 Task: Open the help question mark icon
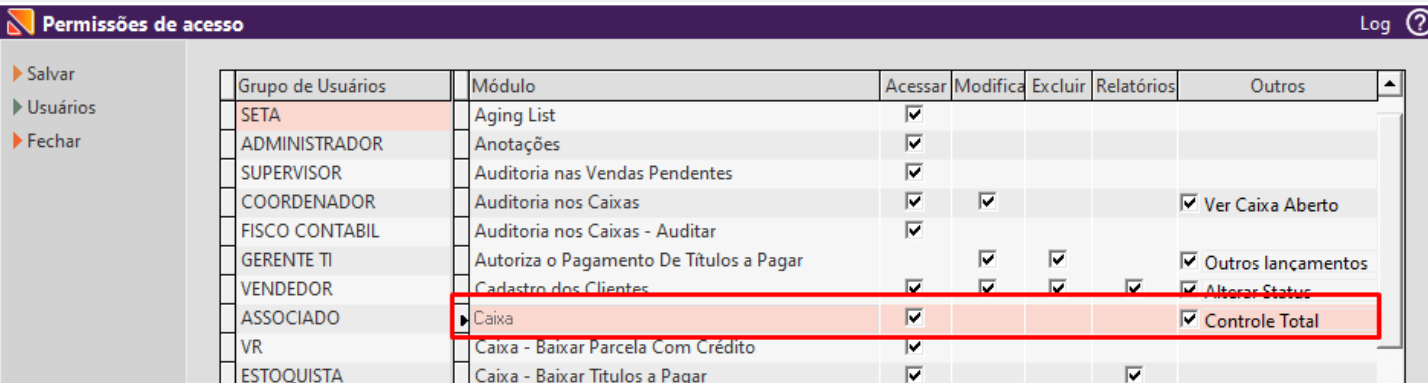pyautogui.click(x=1416, y=22)
